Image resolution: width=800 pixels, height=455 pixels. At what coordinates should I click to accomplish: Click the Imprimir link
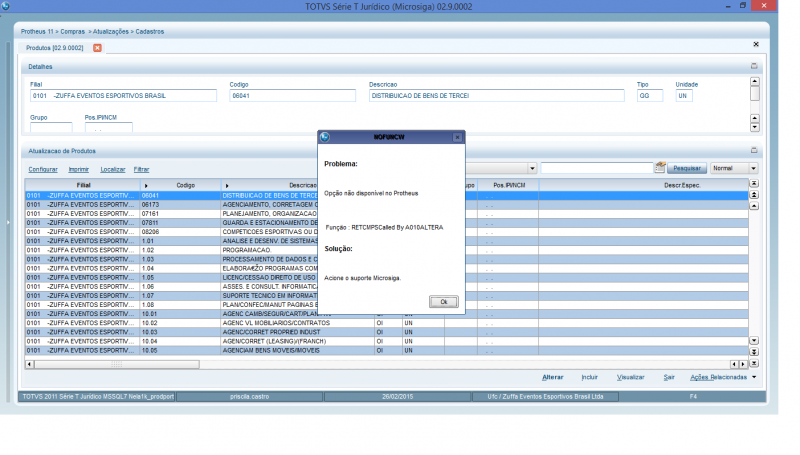[79, 169]
